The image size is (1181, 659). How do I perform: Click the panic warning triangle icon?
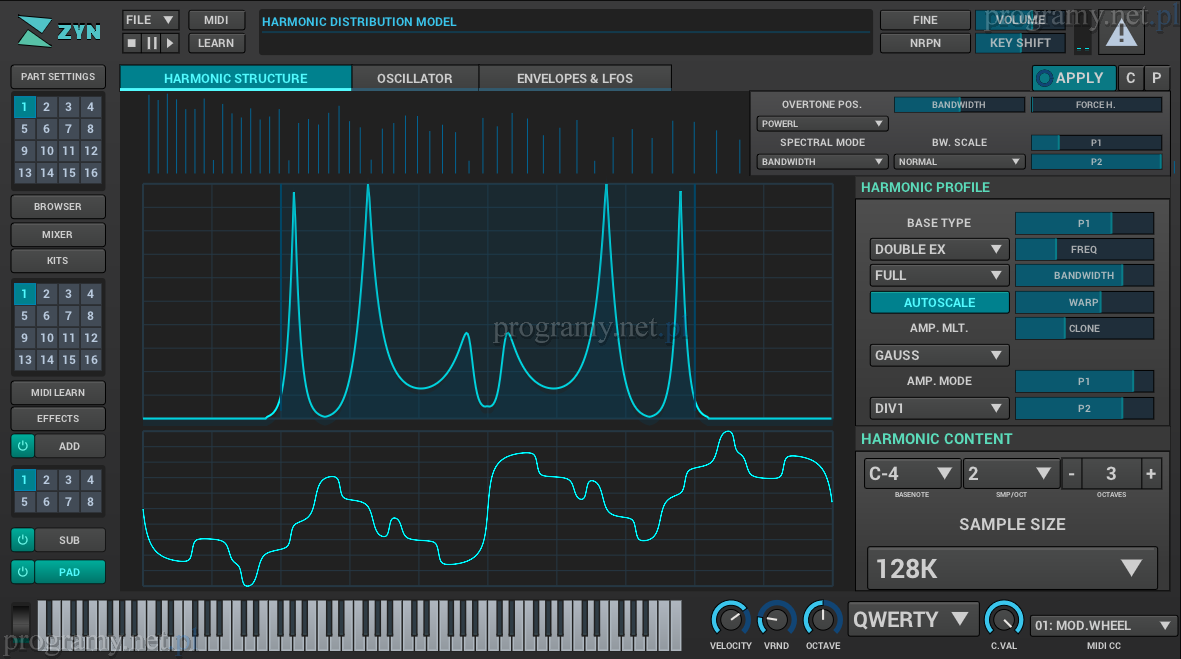1121,34
